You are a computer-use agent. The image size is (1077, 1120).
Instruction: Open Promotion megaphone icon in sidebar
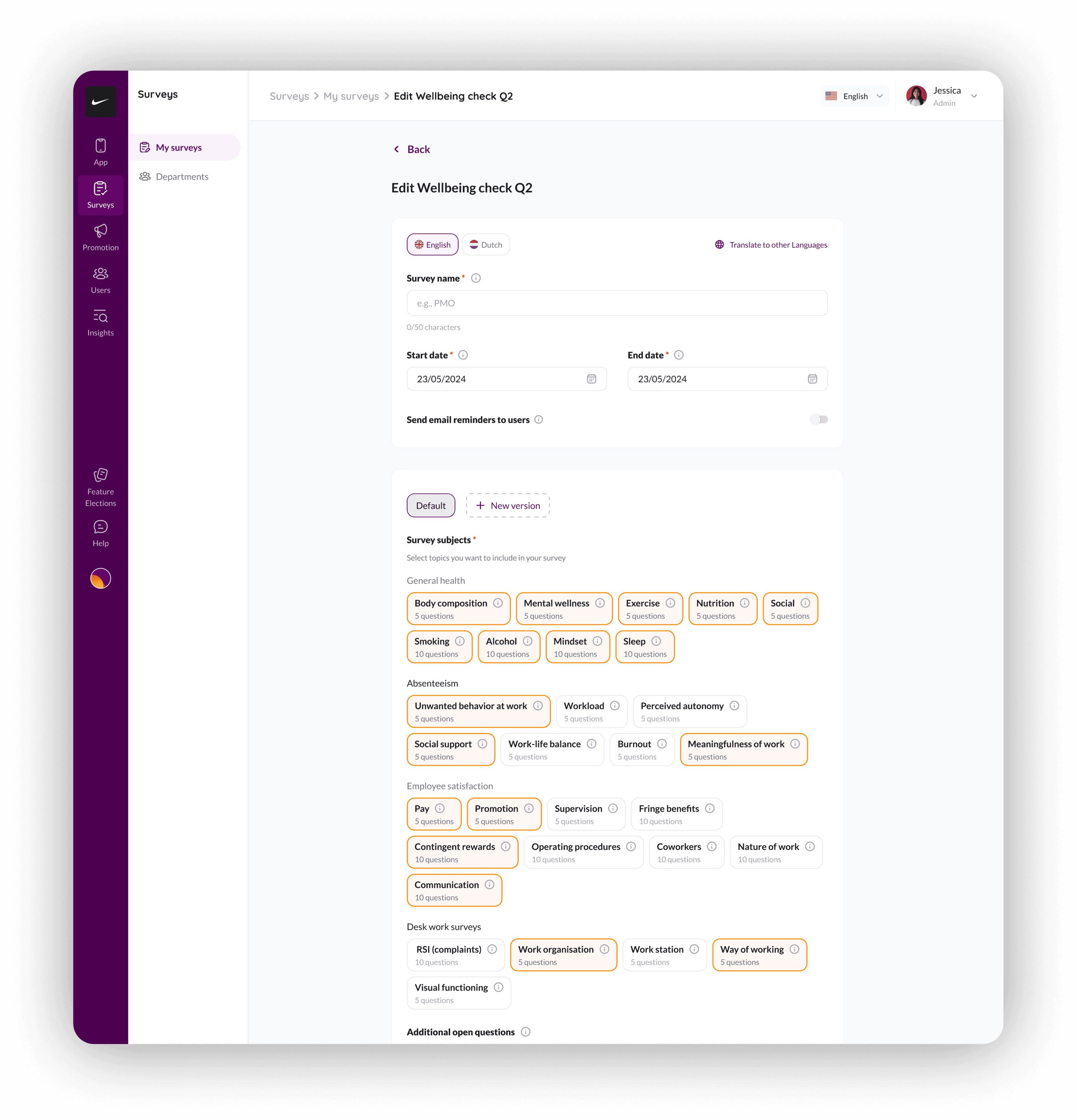click(100, 230)
